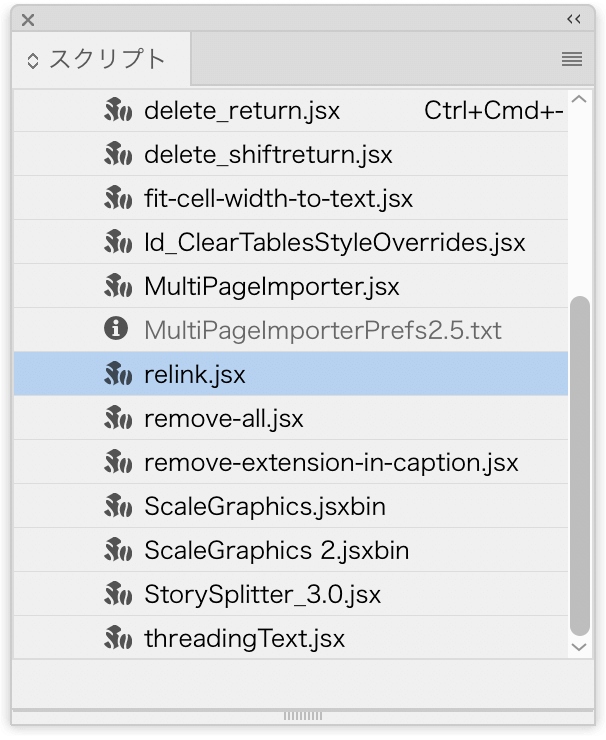This screenshot has height=740, width=606.
Task: Select Id_ClearTablesStyleOverrides.jsx script
Action: [x=291, y=242]
